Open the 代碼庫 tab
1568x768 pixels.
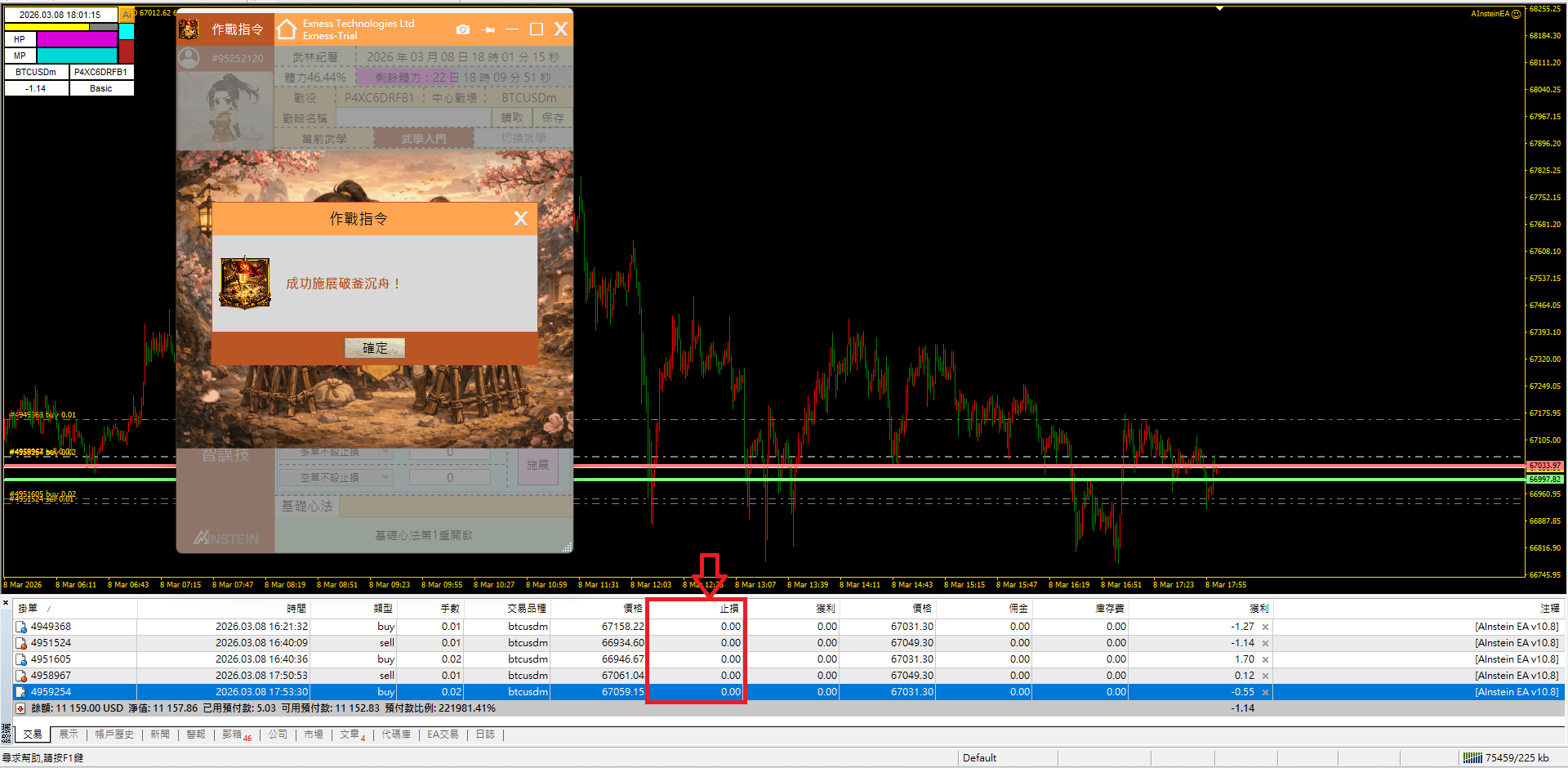tap(396, 735)
